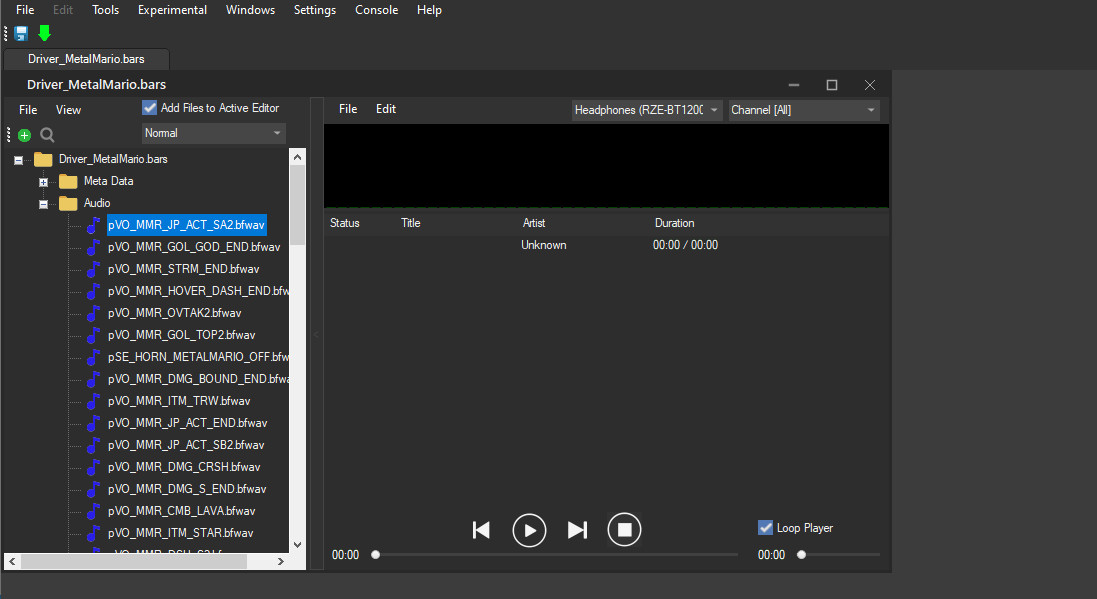Click the Meta Data folder icon

click(x=66, y=181)
